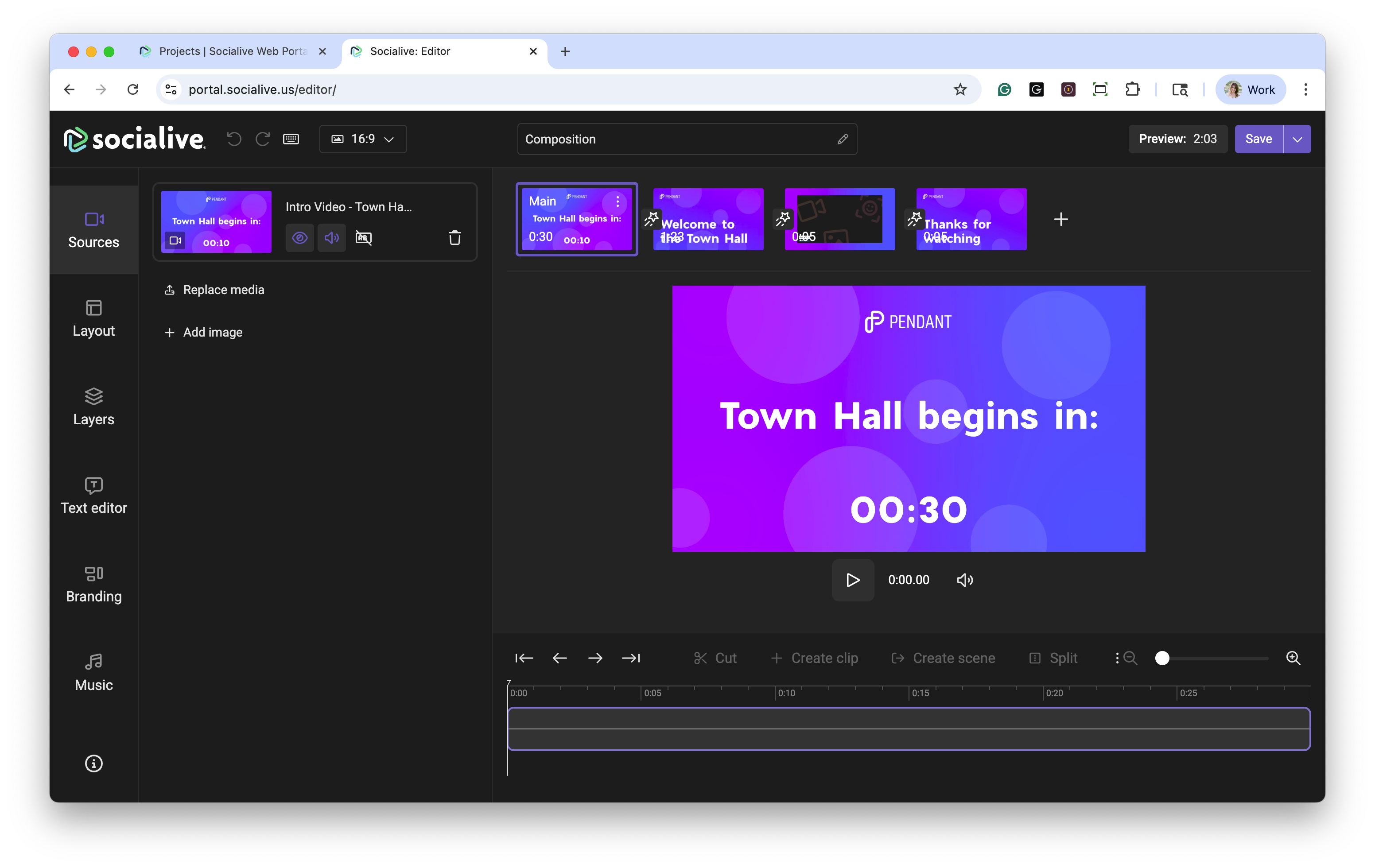The image size is (1375, 868).
Task: Expand the Save options arrow
Action: point(1297,139)
